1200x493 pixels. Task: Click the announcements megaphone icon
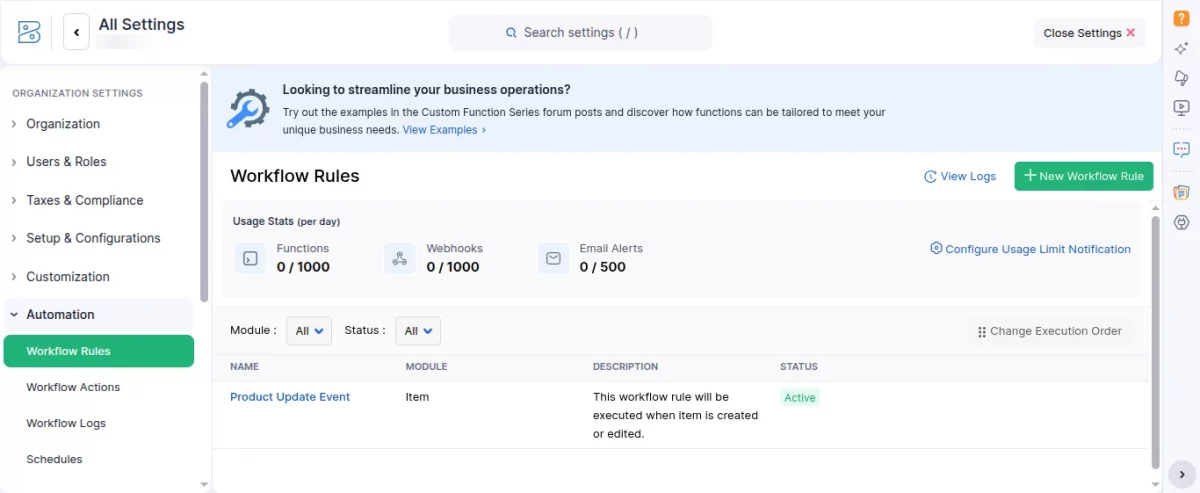(1181, 78)
